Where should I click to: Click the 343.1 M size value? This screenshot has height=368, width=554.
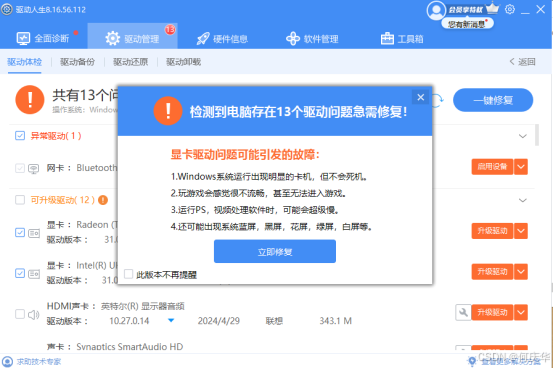(335, 321)
